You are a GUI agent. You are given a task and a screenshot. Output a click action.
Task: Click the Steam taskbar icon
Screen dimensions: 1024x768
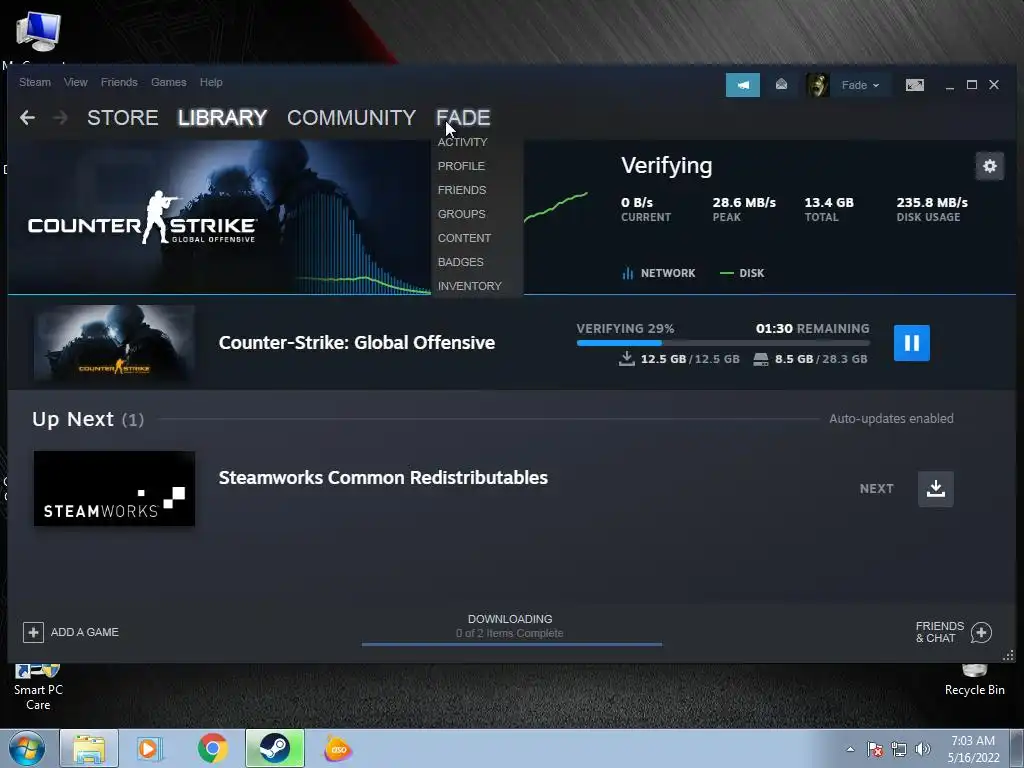coord(275,748)
